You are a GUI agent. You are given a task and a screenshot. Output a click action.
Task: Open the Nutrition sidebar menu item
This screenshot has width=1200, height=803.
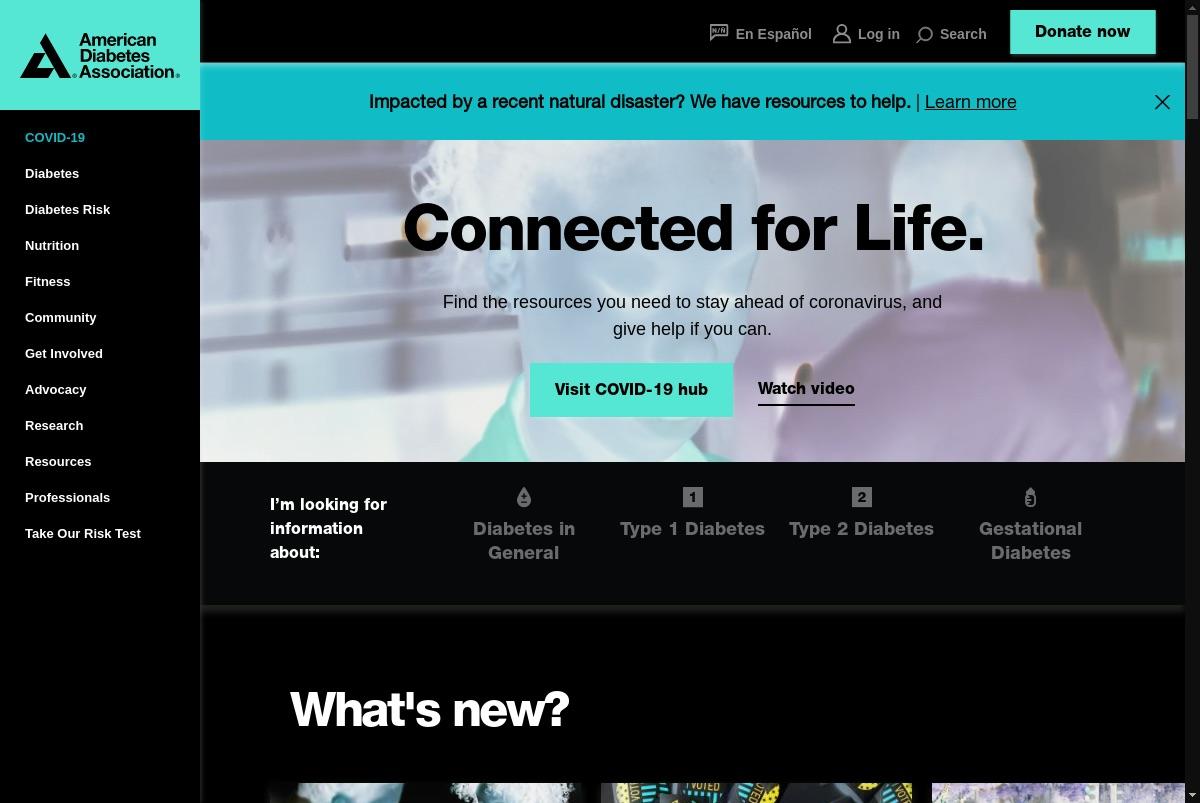coord(52,245)
